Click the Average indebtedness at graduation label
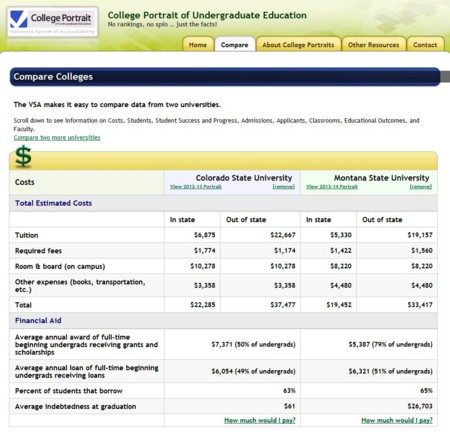This screenshot has width=450, height=432. [x=75, y=407]
